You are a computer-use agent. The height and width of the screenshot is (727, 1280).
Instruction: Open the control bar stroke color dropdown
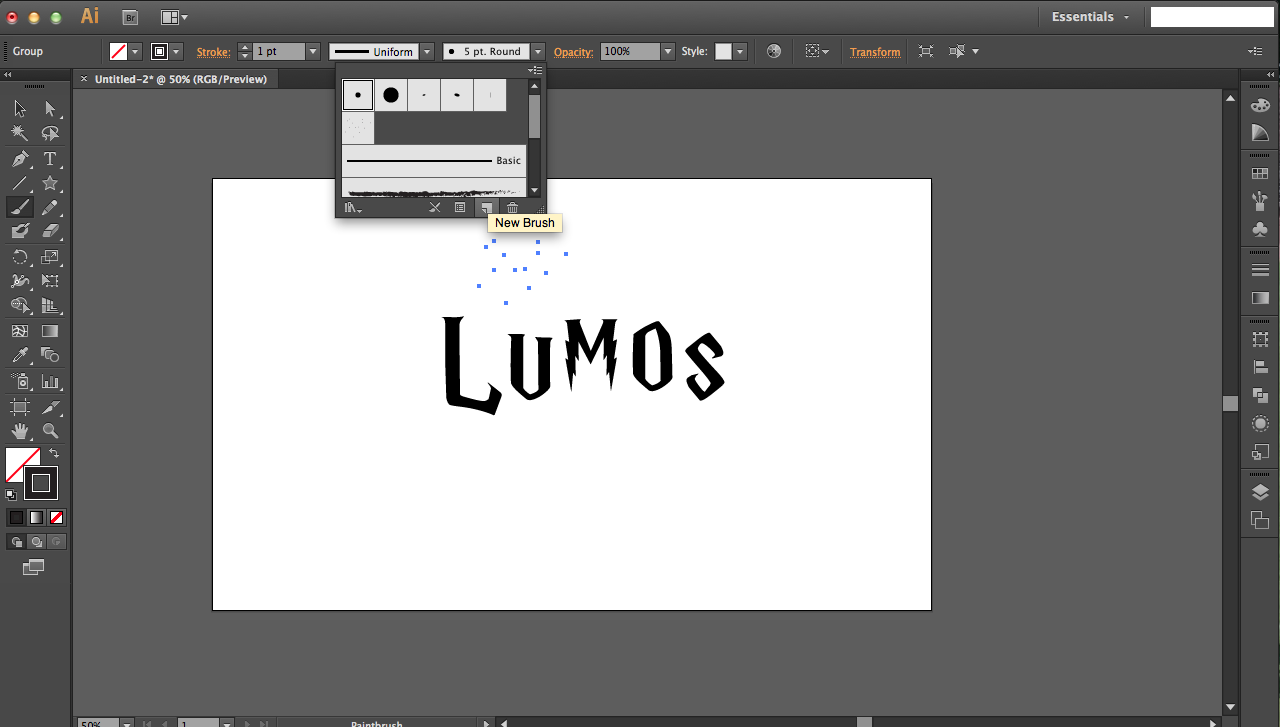(176, 51)
